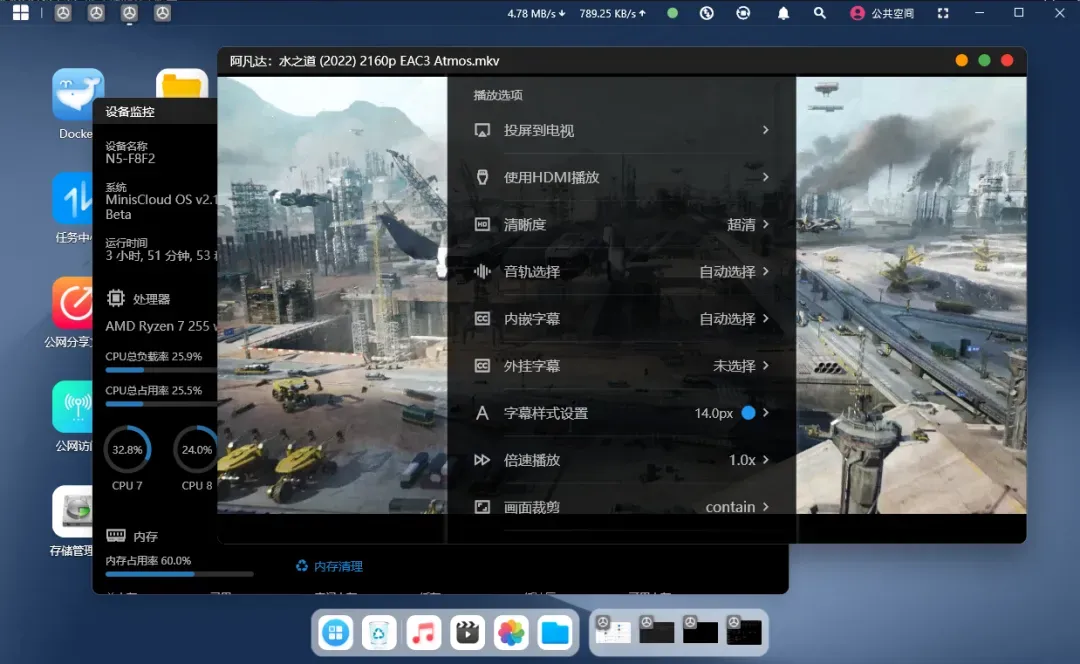Click the 公共空间 user account button
Viewport: 1080px width, 664px height.
[882, 13]
